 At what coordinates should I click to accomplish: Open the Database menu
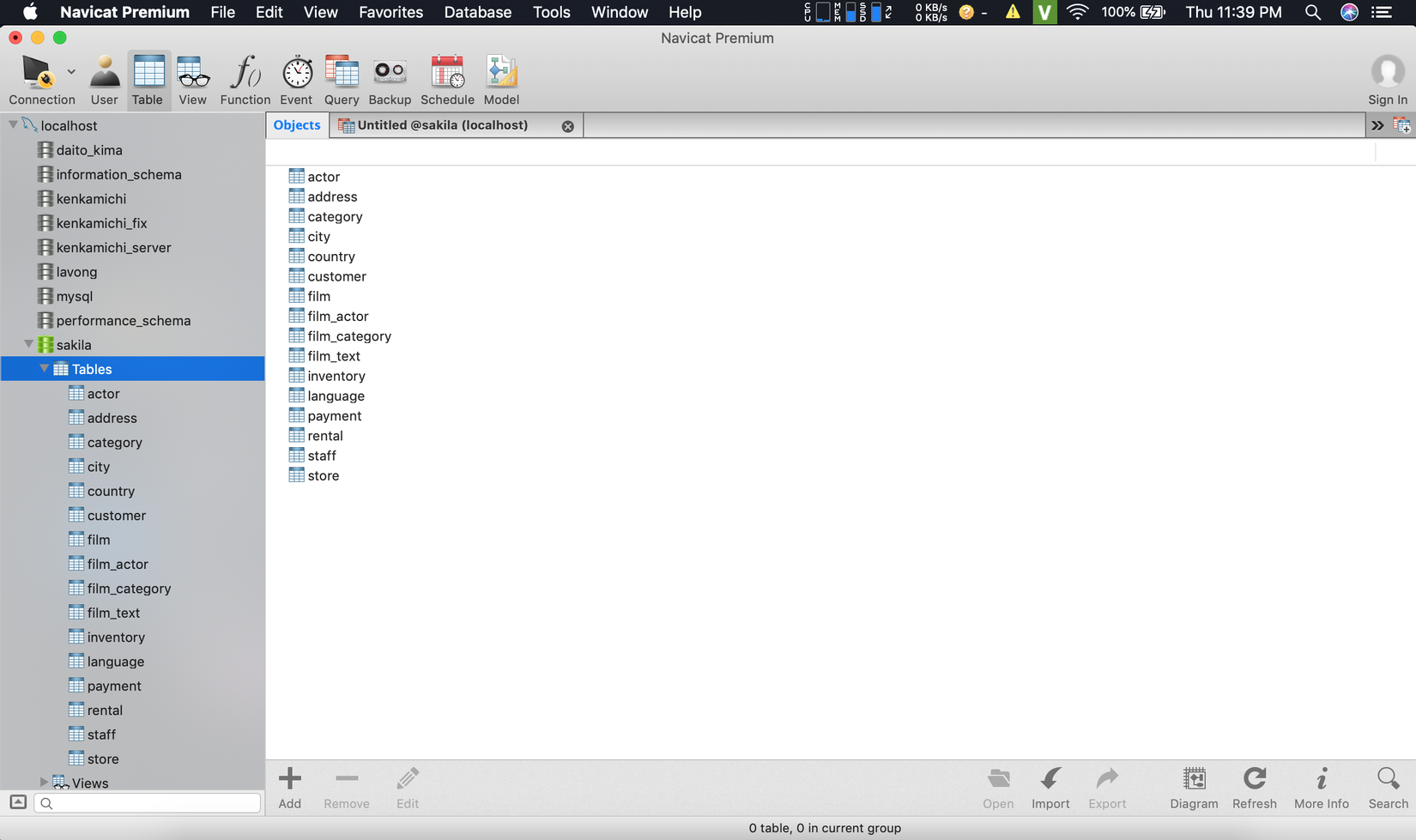[x=477, y=12]
